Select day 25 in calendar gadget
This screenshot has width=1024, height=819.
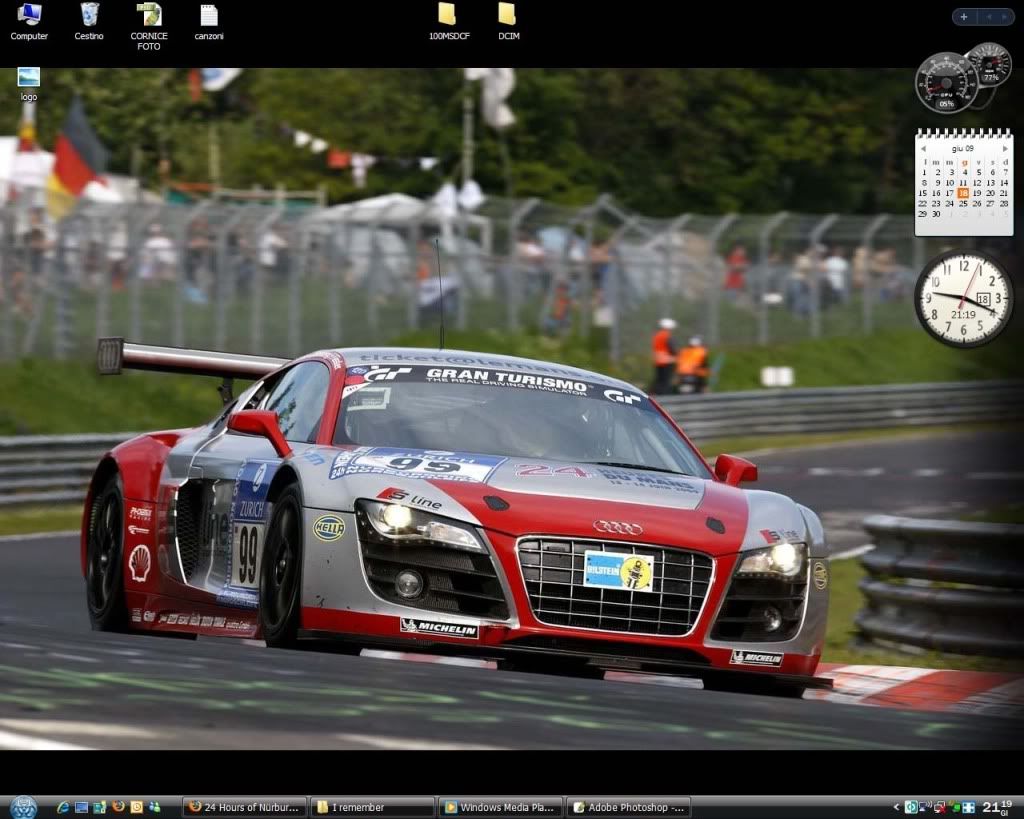pos(963,204)
